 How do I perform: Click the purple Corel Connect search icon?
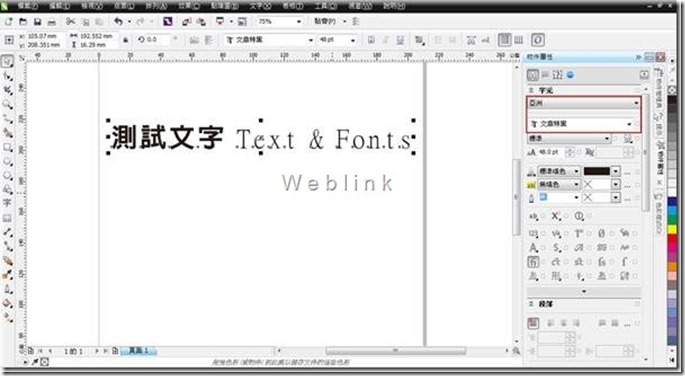[168, 21]
